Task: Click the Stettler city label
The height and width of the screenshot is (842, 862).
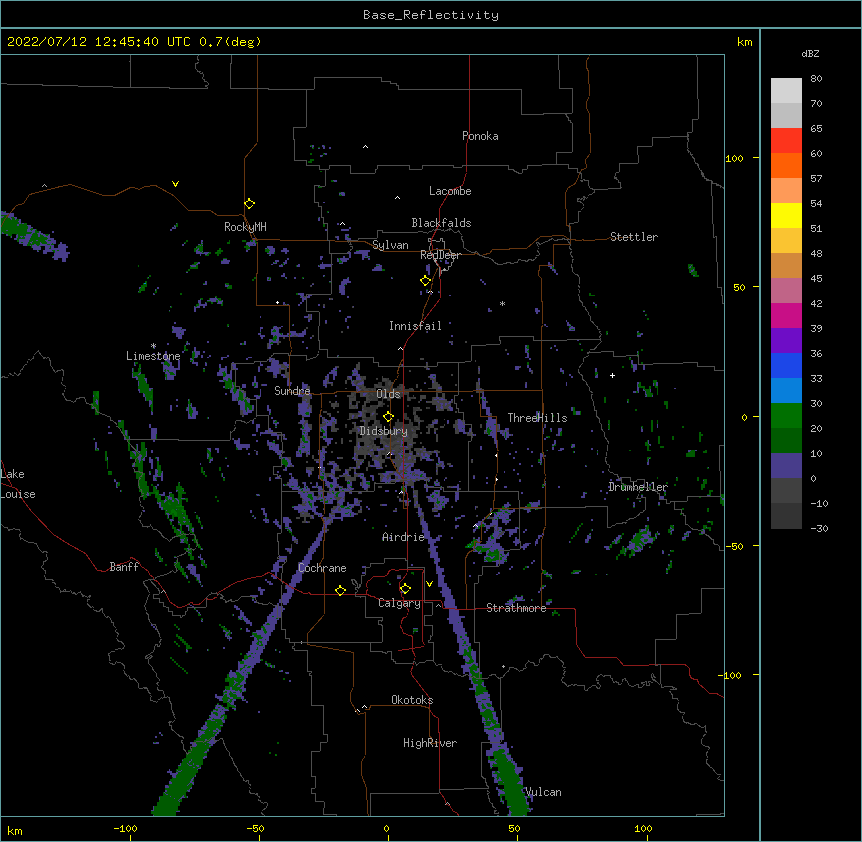Action: pyautogui.click(x=634, y=237)
